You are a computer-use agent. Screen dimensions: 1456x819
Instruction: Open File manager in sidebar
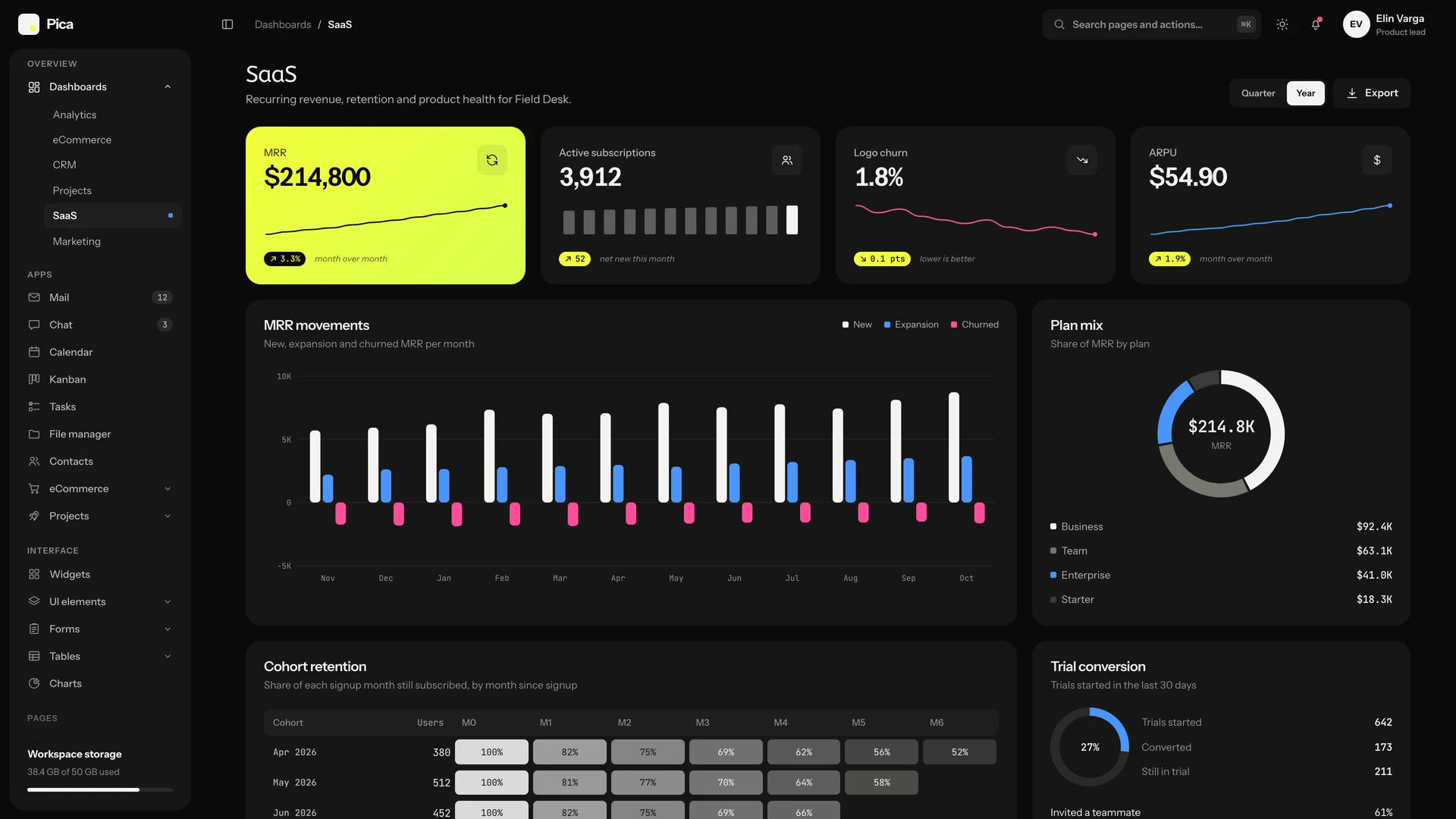click(x=100, y=434)
